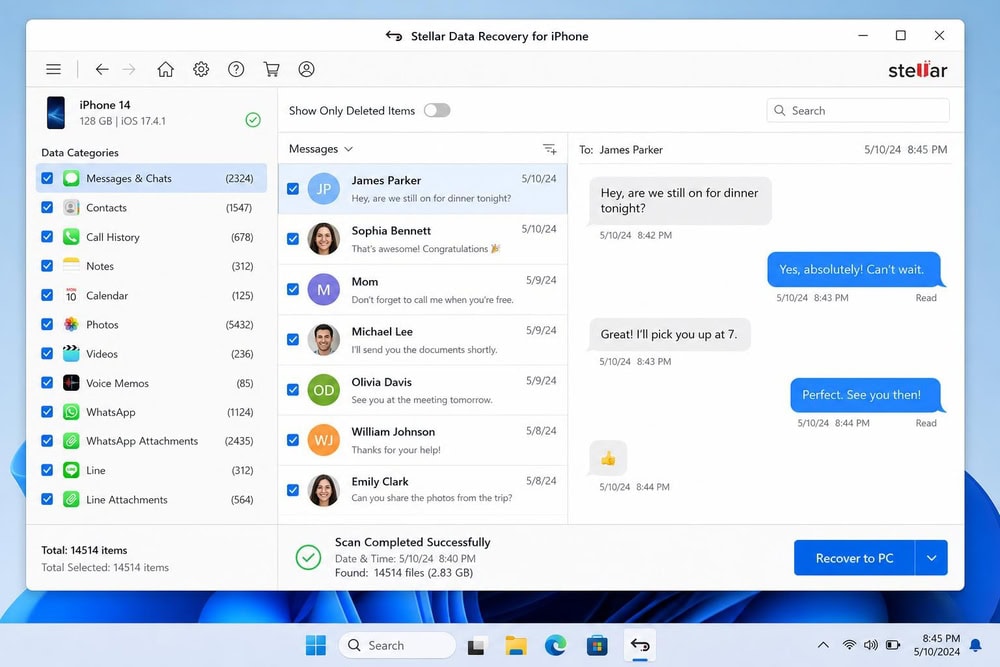Open the Windows Start button
The image size is (1000, 667).
(x=316, y=645)
